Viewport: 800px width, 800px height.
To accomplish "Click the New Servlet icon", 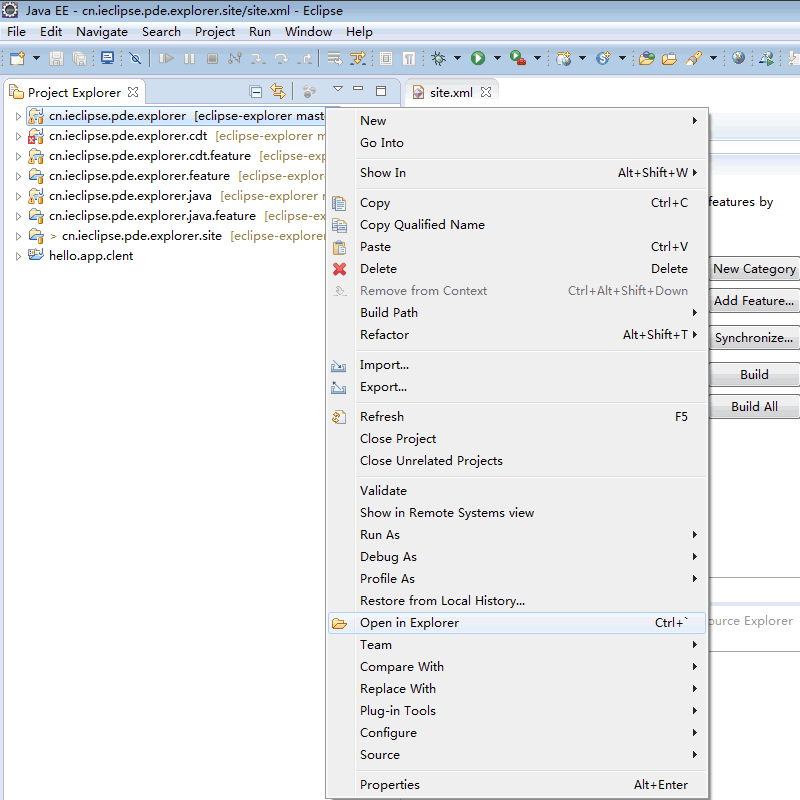I will [x=603, y=59].
